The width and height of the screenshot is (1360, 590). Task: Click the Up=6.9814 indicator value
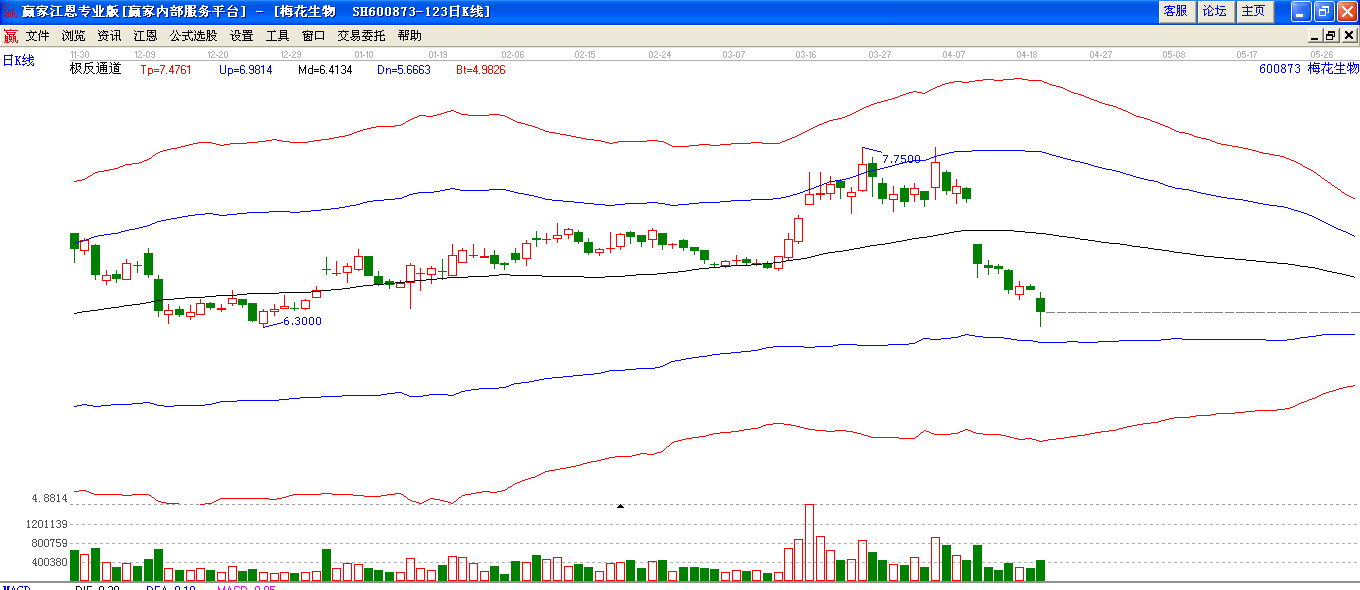click(x=245, y=70)
